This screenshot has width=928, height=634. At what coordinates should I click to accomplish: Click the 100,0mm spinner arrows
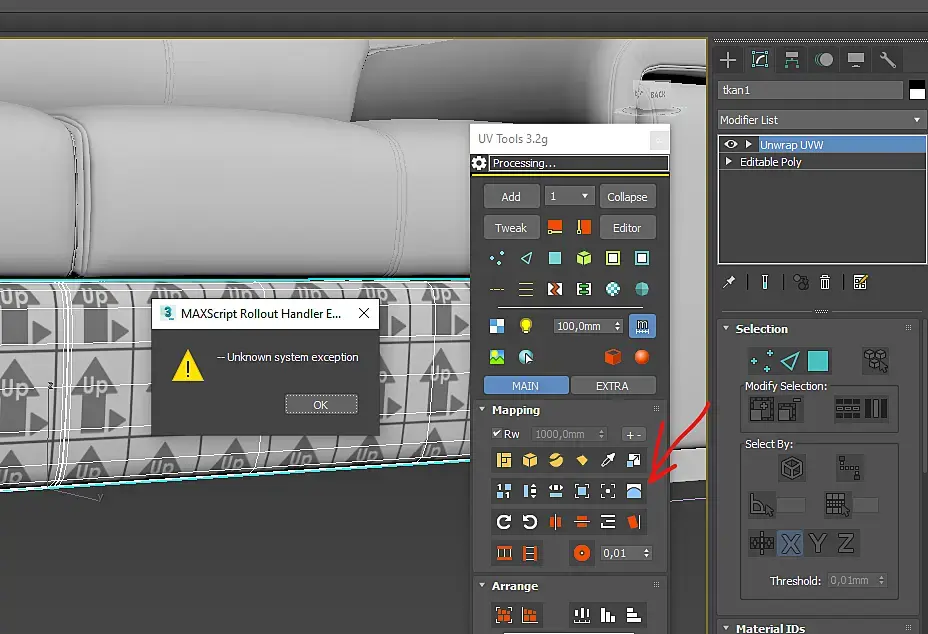[x=617, y=326]
